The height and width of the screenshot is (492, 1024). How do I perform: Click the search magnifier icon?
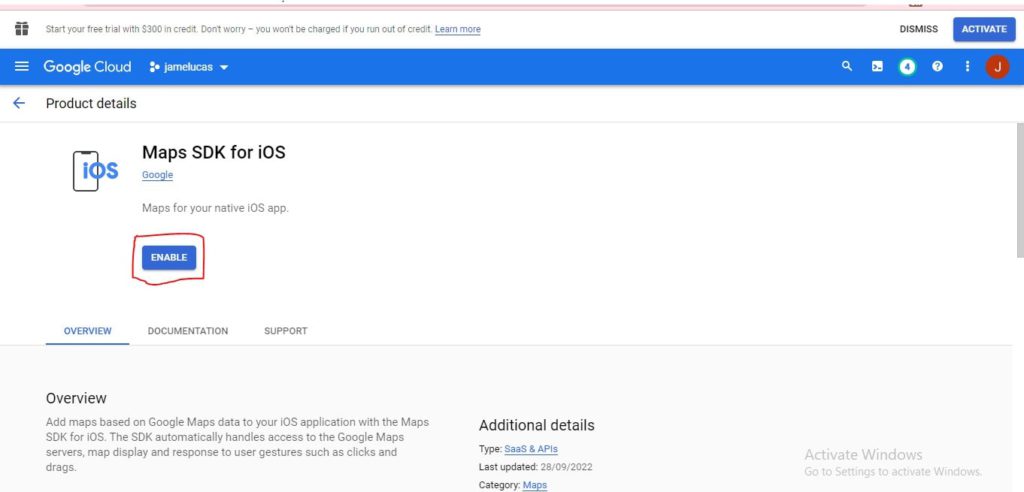847,67
